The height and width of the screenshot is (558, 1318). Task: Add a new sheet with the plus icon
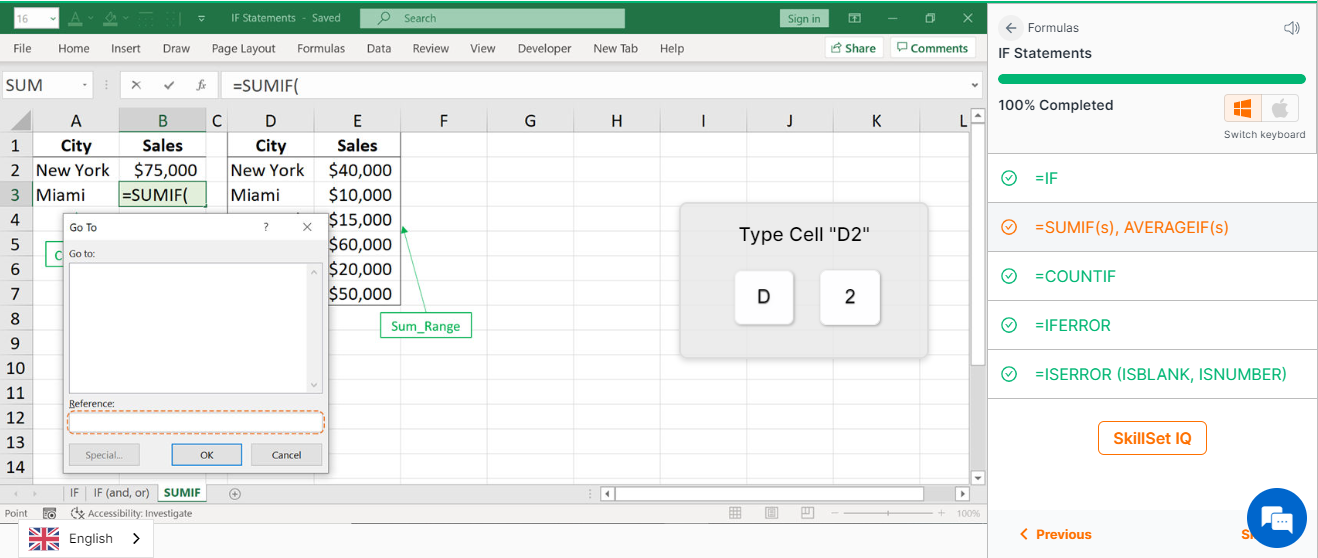coord(235,493)
